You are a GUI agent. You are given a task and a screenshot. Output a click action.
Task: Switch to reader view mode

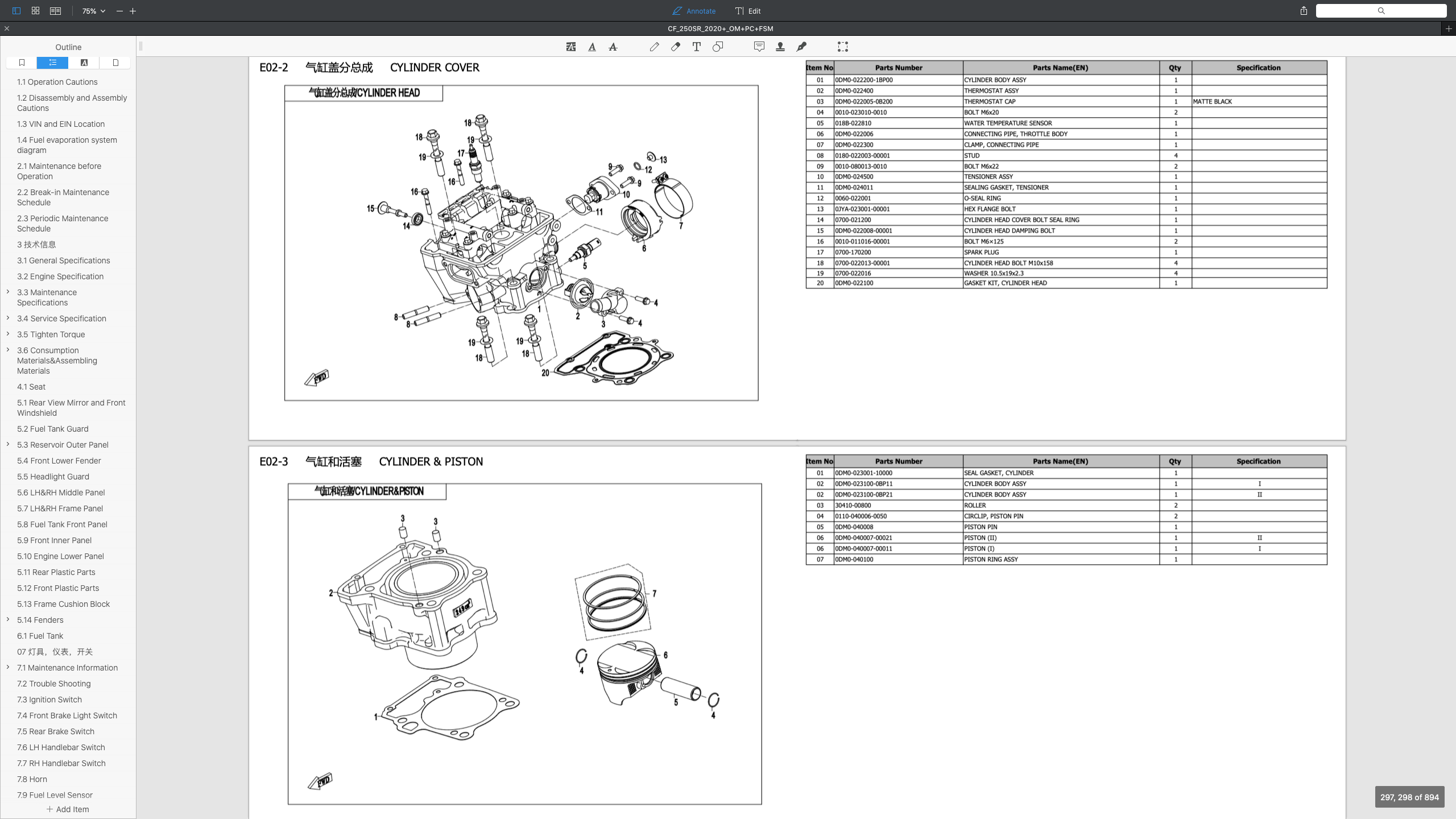point(55,11)
